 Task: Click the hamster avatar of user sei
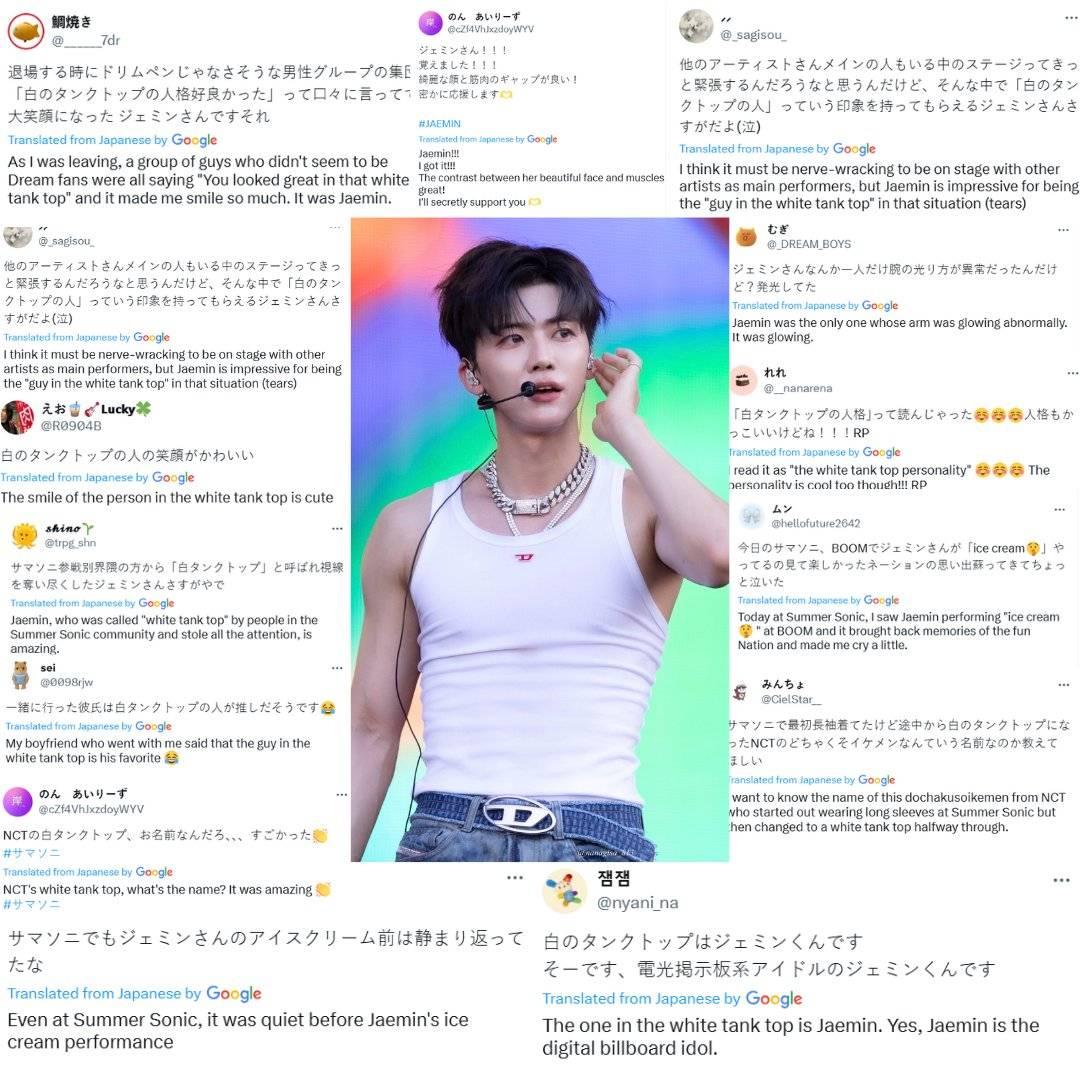pos(21,675)
